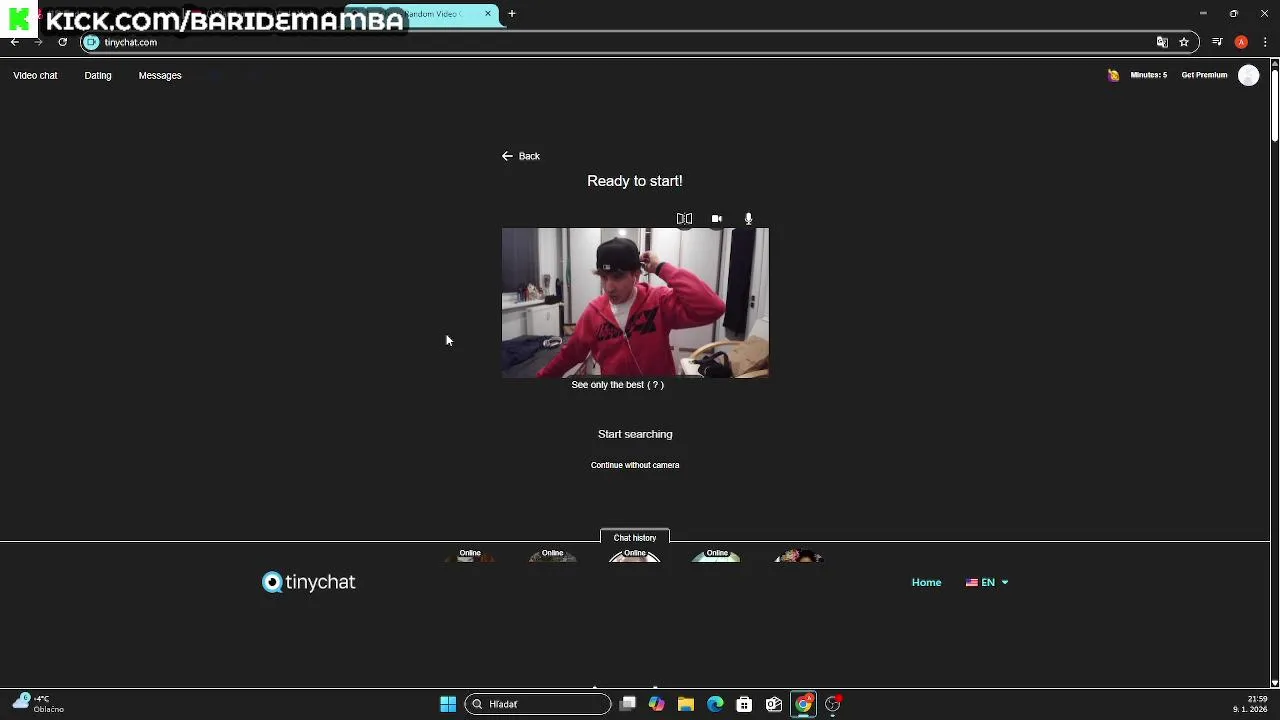1280x720 pixels.
Task: Open the OBS icon on the taskbar
Action: (833, 704)
